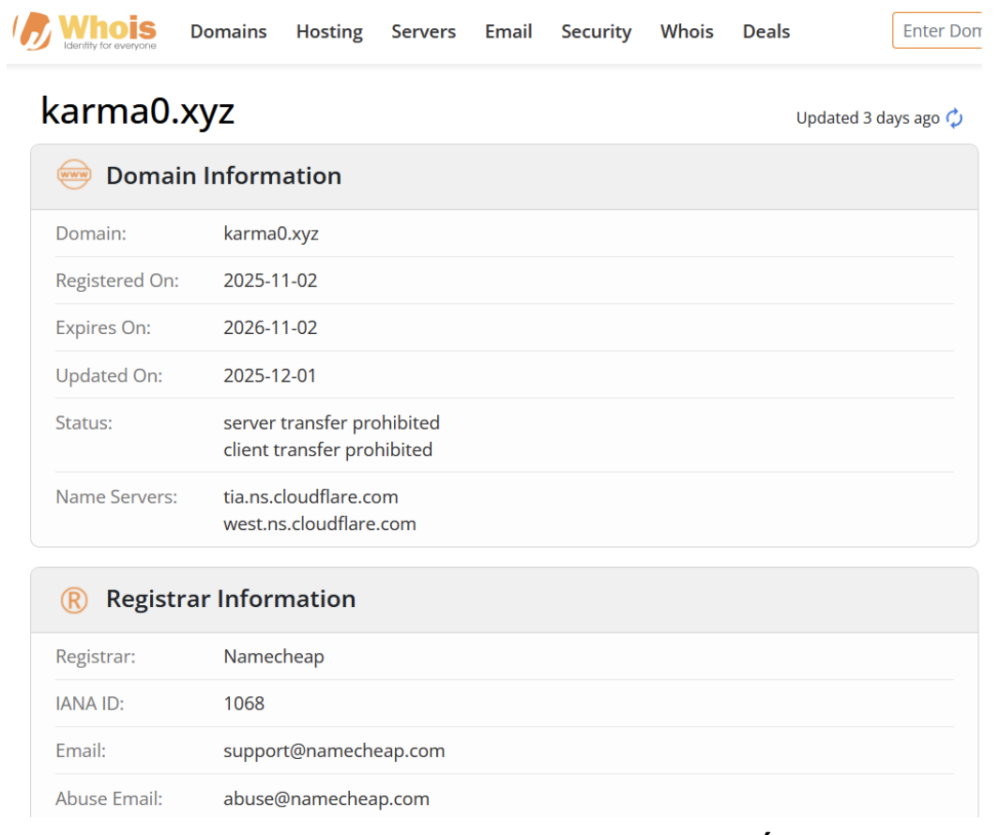Click the abuse@namecheap.com abuse email
The image size is (1000, 835).
point(326,798)
